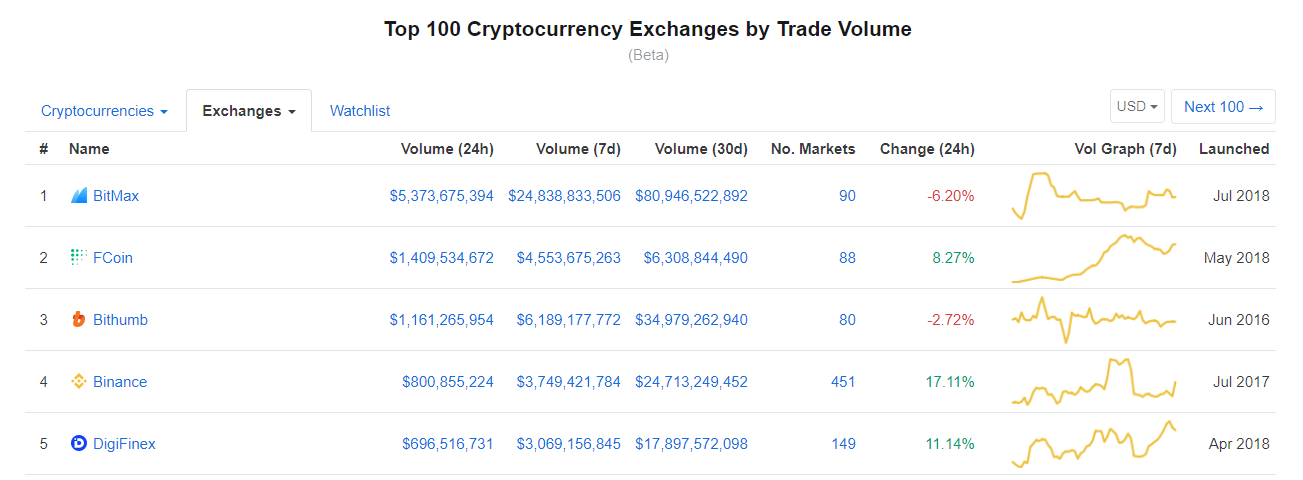This screenshot has height=480, width=1303.
Task: Open Bithumb 7-day volume sparkline
Action: tap(1094, 320)
